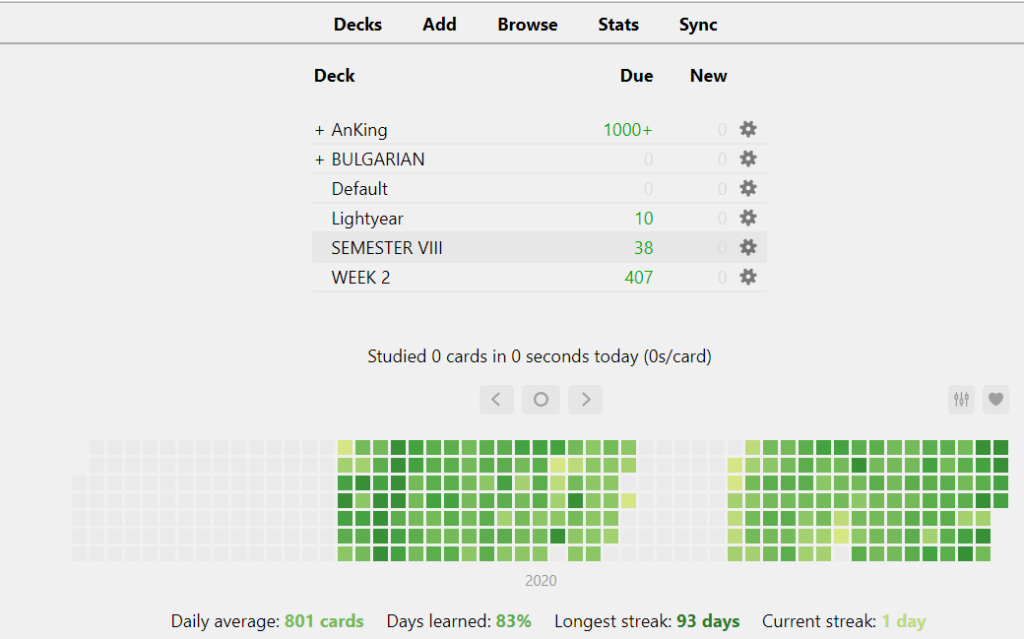Go to previous year with left arrow
The image size is (1024, 639).
(496, 399)
